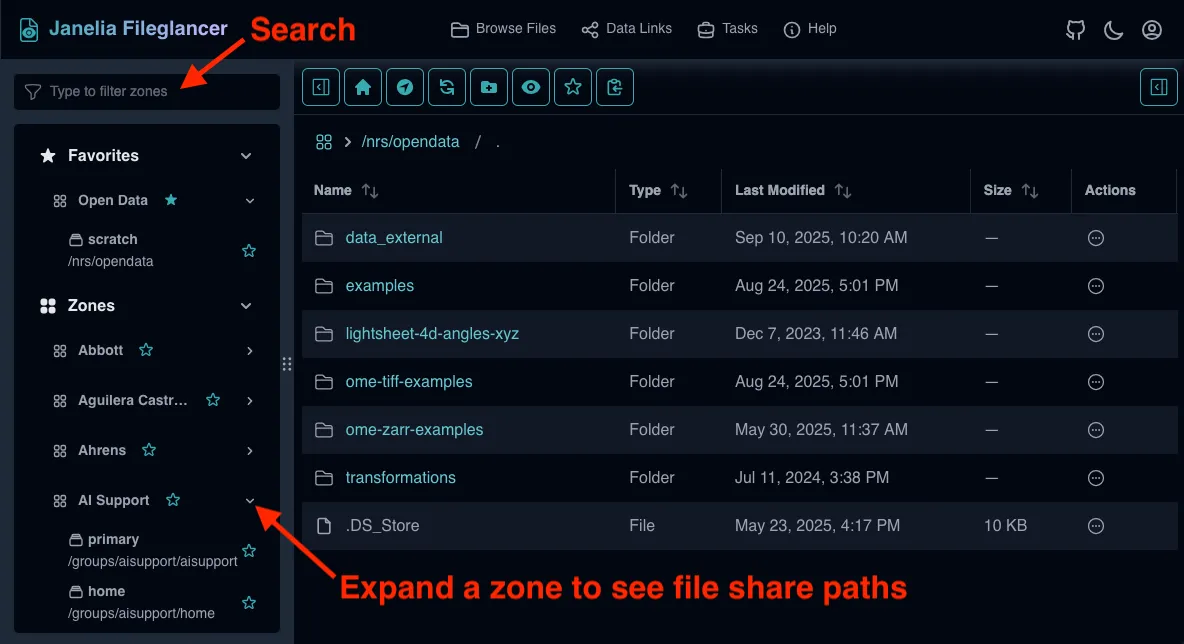
Task: Click the refresh icon in the toolbar
Action: (446, 87)
